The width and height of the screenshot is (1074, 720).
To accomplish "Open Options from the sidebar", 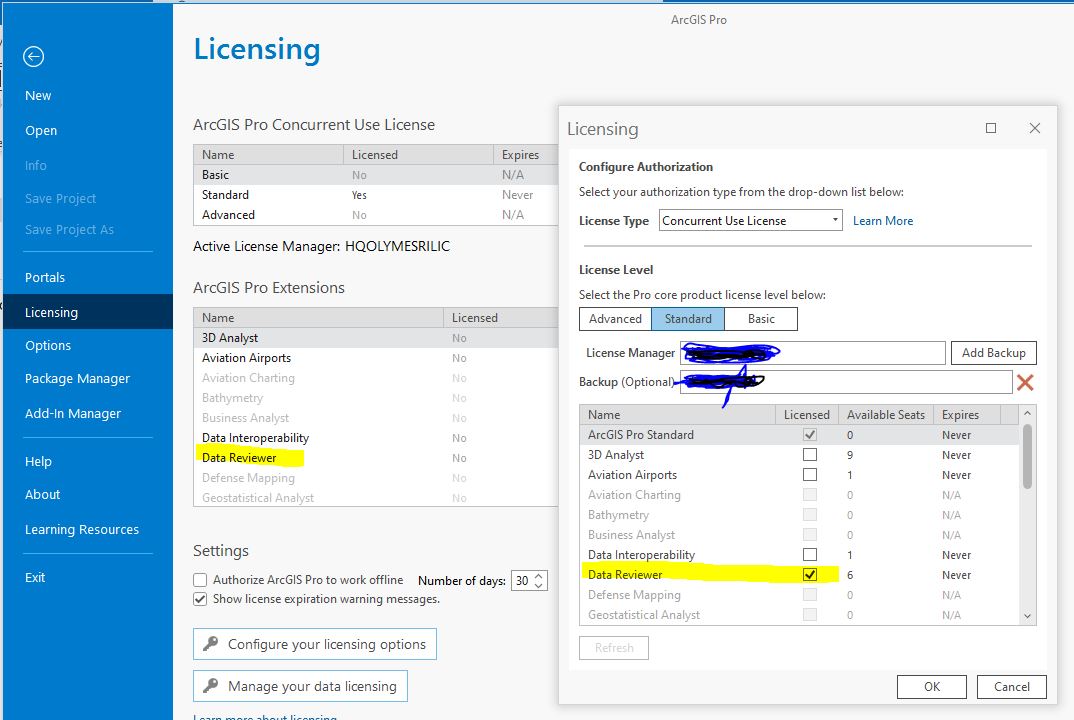I will 51,345.
